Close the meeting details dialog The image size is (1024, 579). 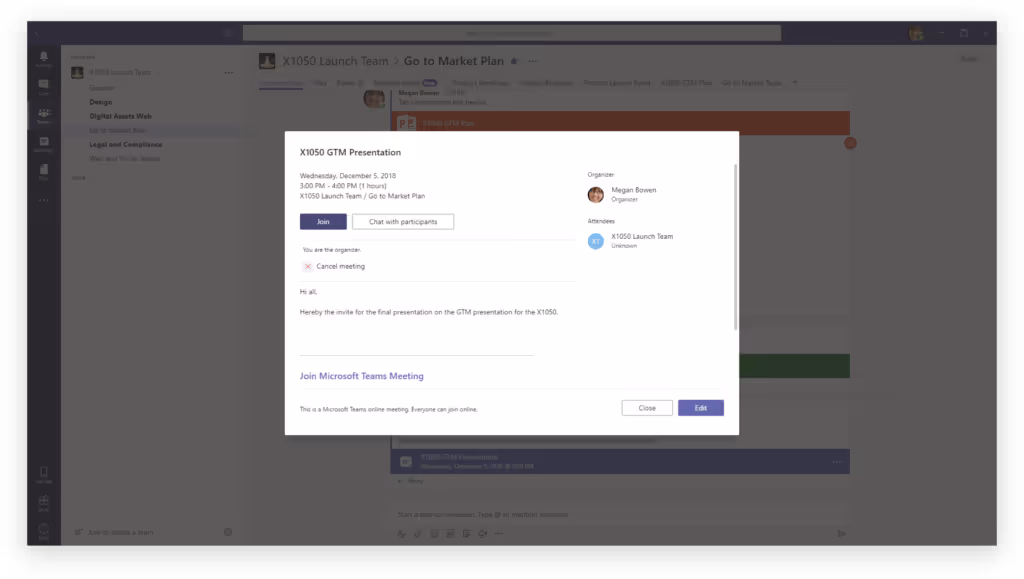(647, 408)
